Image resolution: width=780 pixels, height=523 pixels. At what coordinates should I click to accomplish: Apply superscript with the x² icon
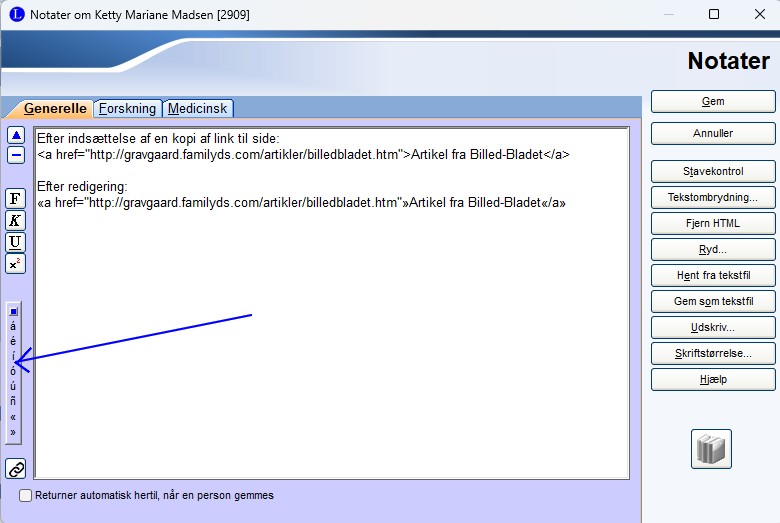(x=15, y=264)
